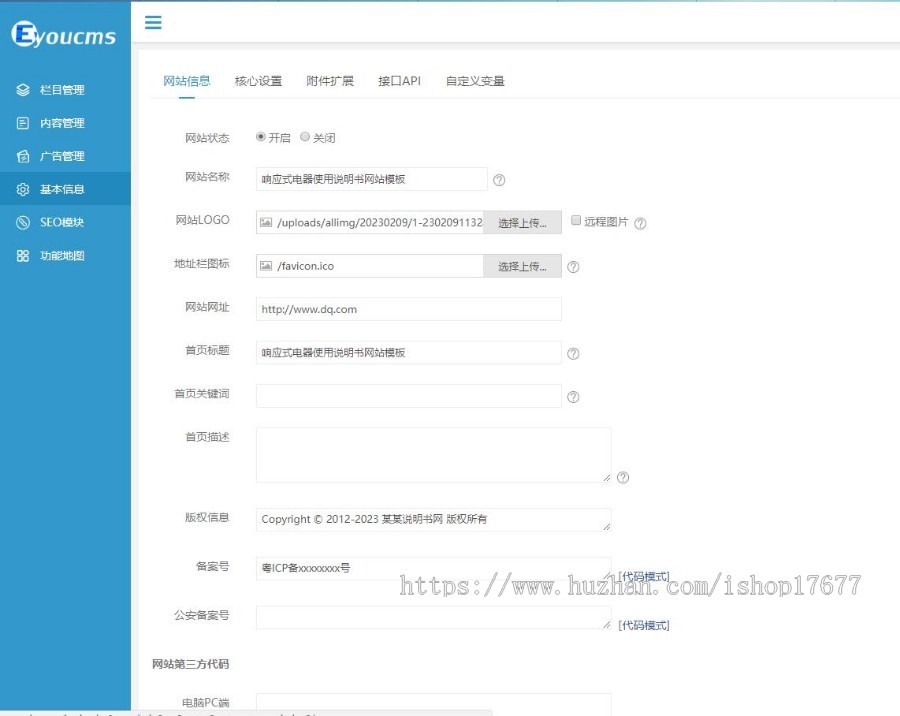This screenshot has width=900, height=716.
Task: Click the 内容管理 document icon
Action: pyautogui.click(x=23, y=123)
